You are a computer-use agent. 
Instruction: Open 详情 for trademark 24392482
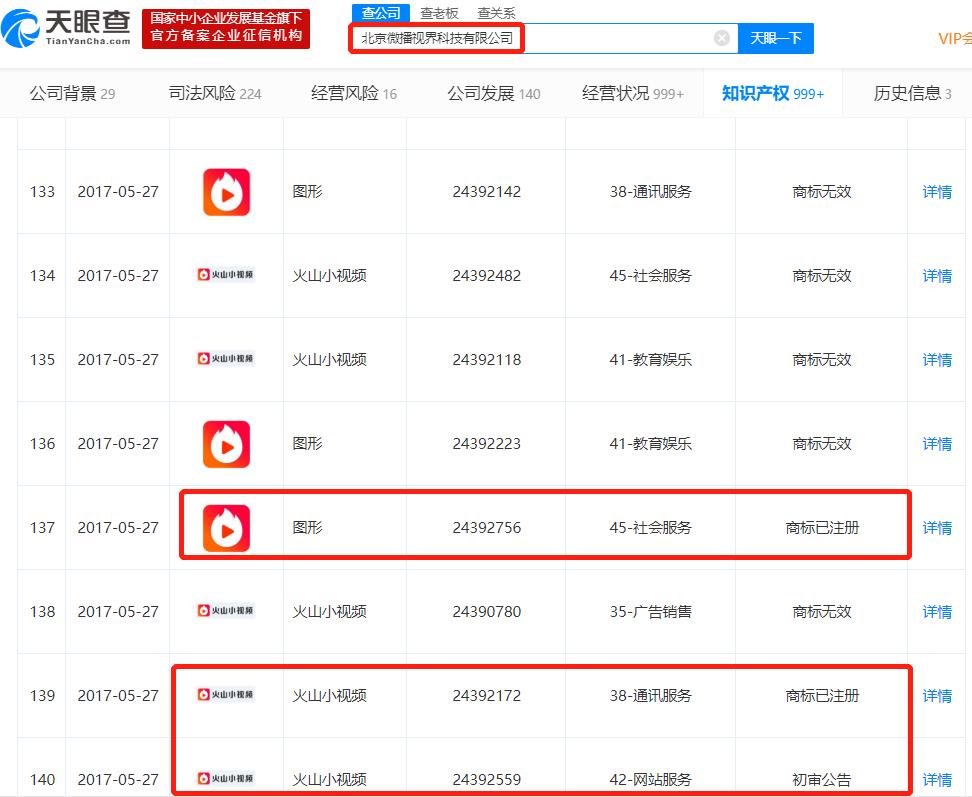tap(937, 276)
